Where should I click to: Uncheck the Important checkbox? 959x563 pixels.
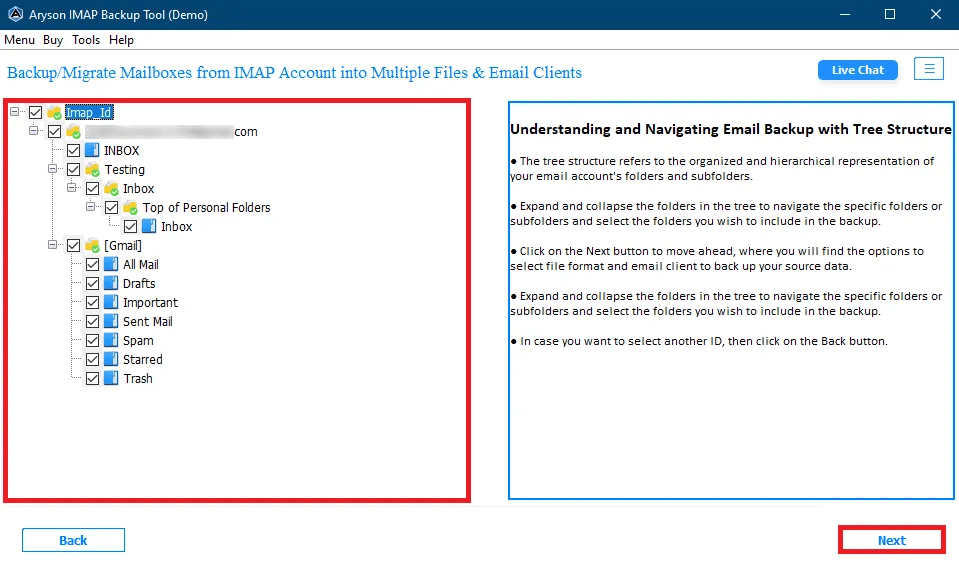coord(92,302)
